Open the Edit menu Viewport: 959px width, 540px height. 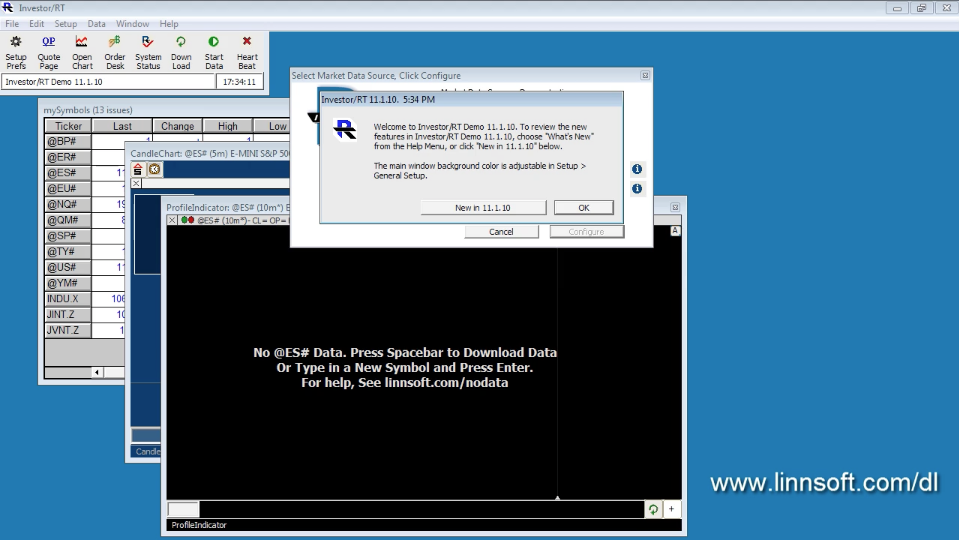tap(37, 24)
